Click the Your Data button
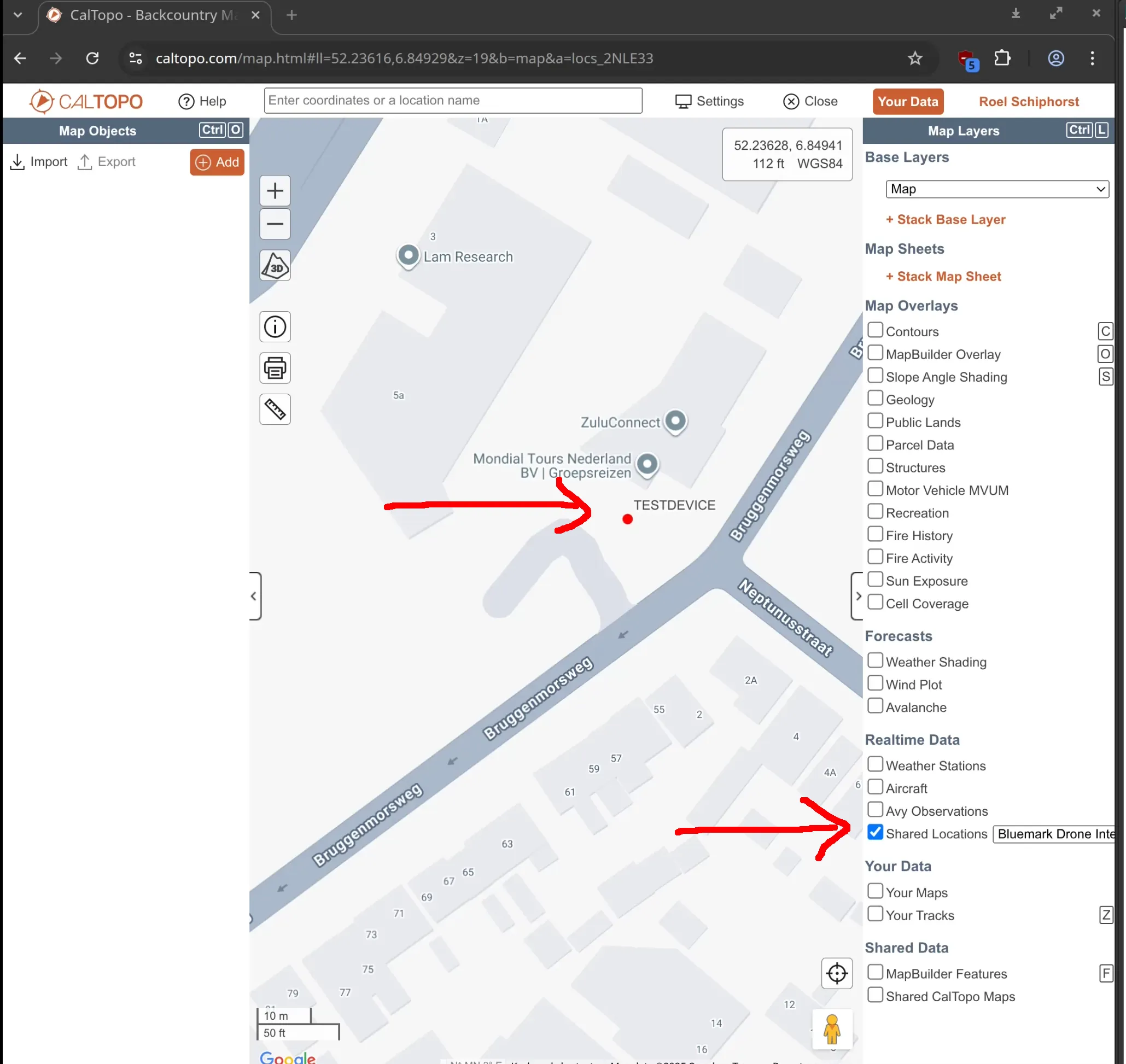The image size is (1126, 1064). 907,102
